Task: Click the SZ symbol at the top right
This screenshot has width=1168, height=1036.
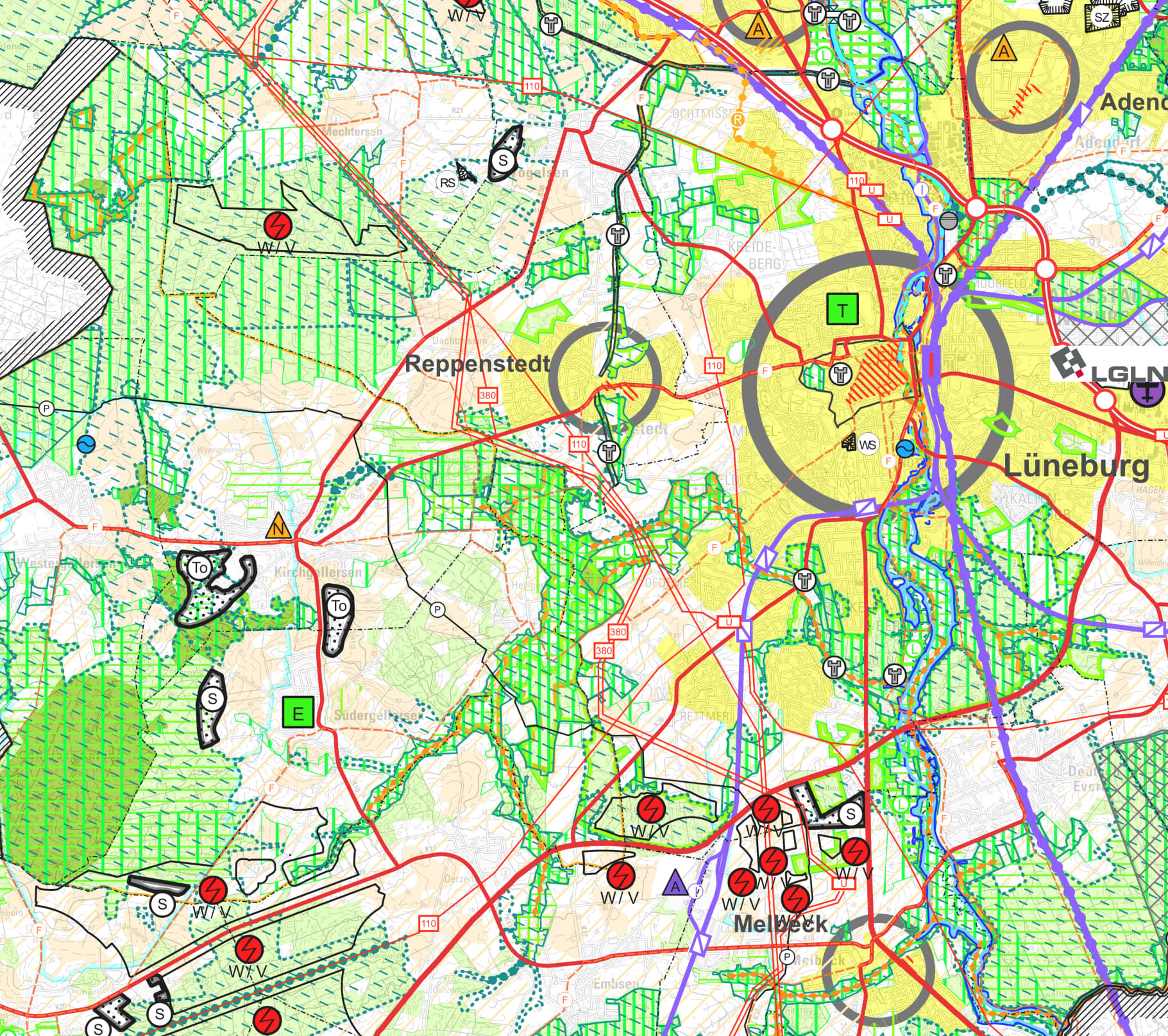Action: 1101,17
